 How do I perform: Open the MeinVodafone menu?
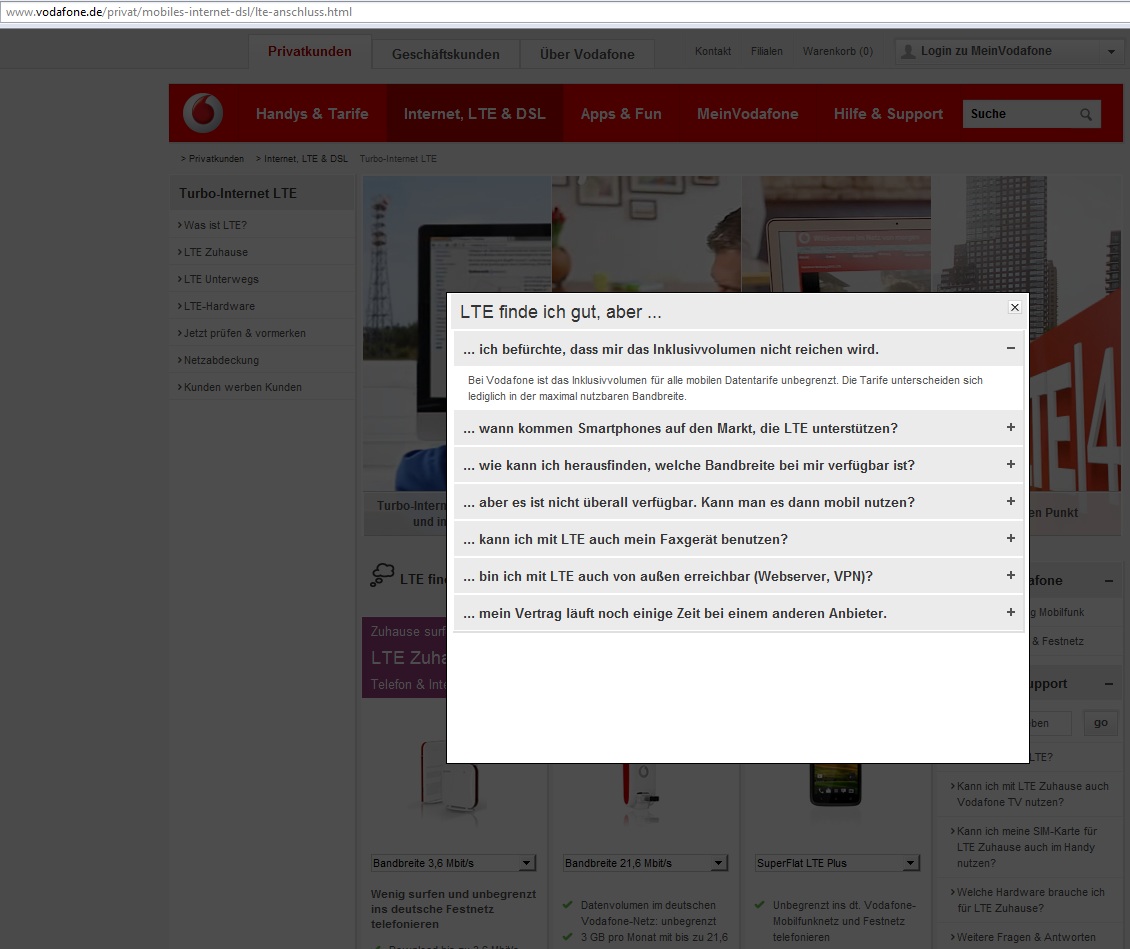(747, 114)
